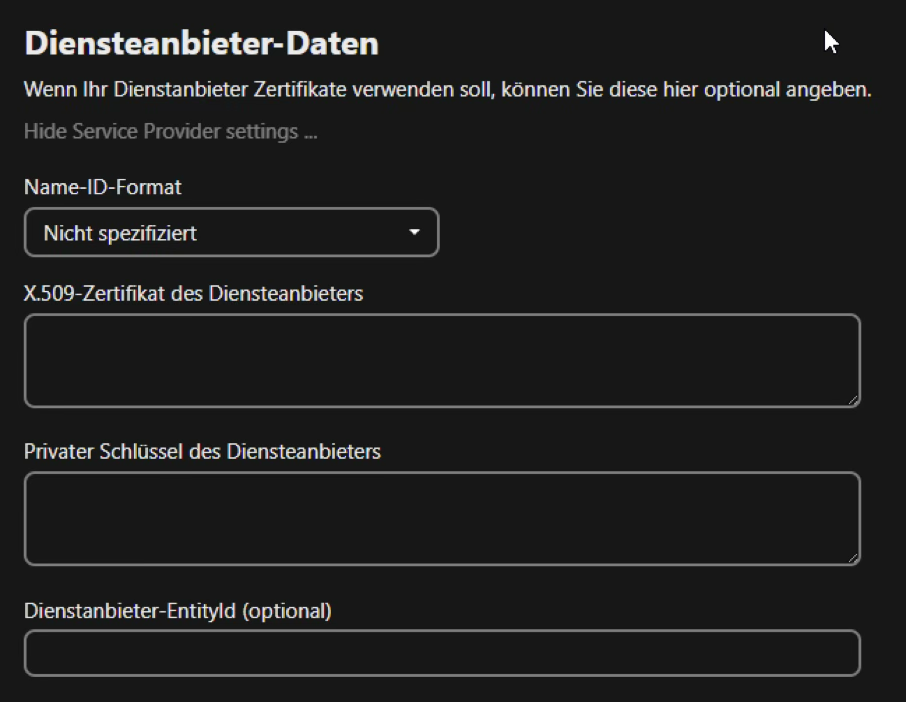The height and width of the screenshot is (702, 906).
Task: Click the word Hide in the settings link
Action: 44,131
